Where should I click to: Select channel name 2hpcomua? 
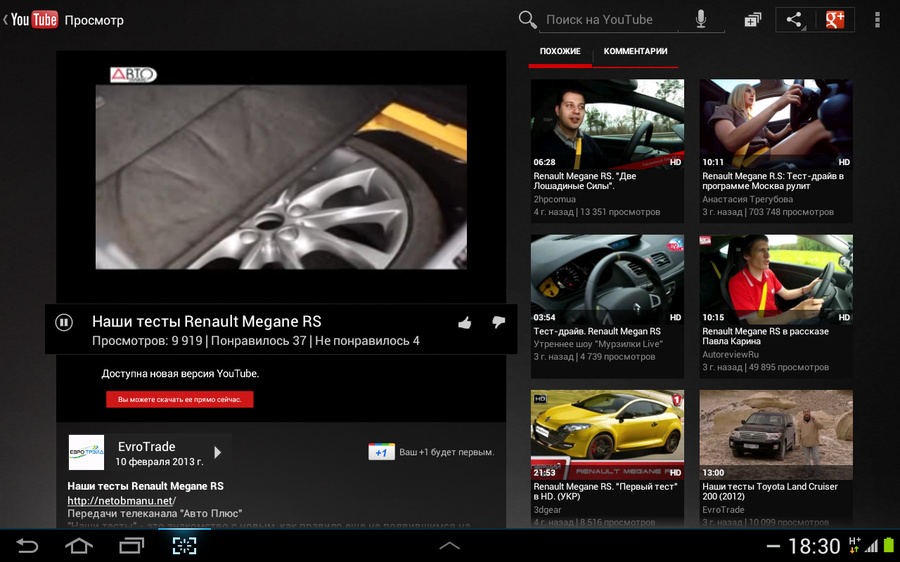554,199
